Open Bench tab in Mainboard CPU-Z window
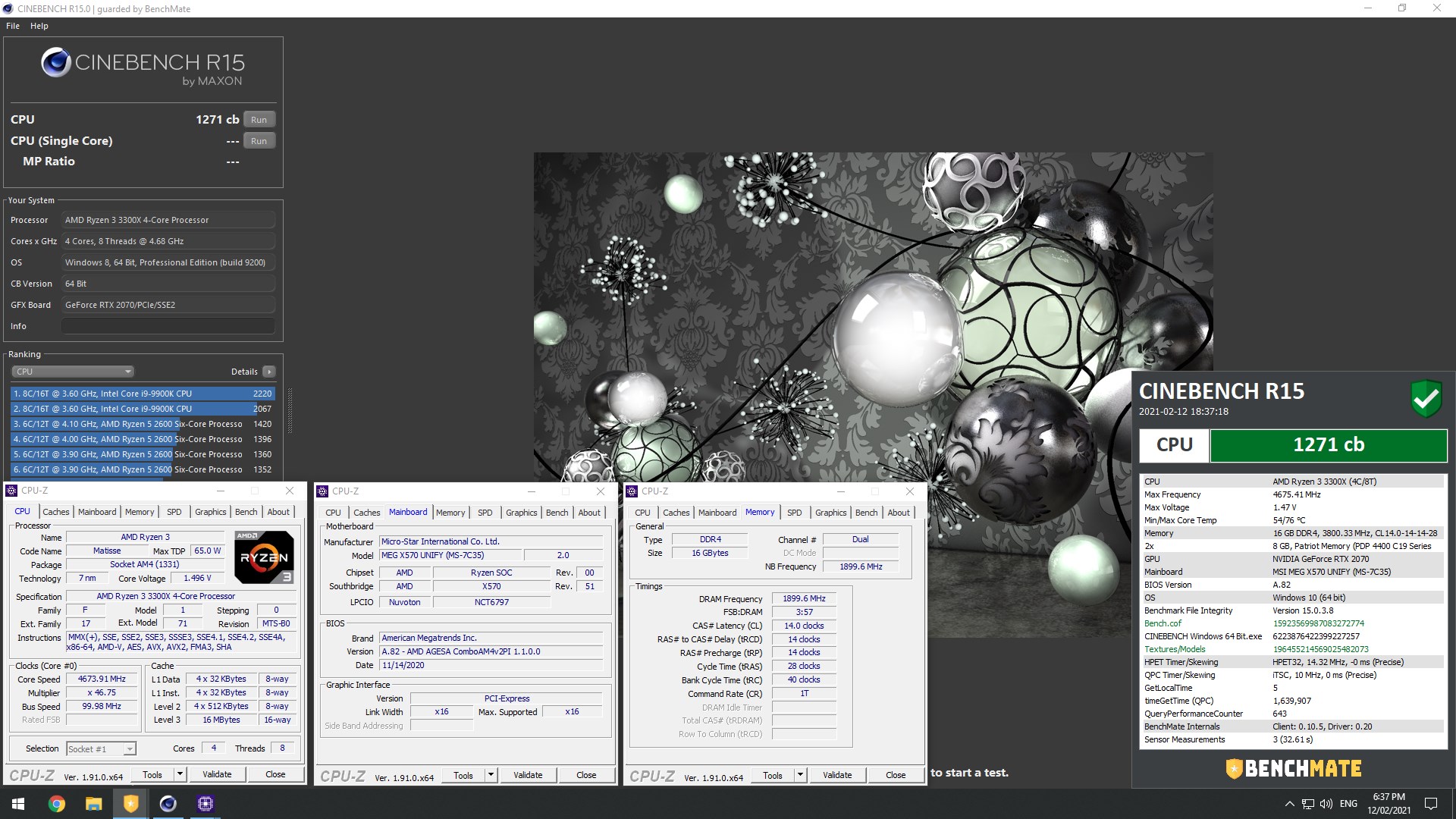This screenshot has width=1456, height=819. tap(557, 513)
